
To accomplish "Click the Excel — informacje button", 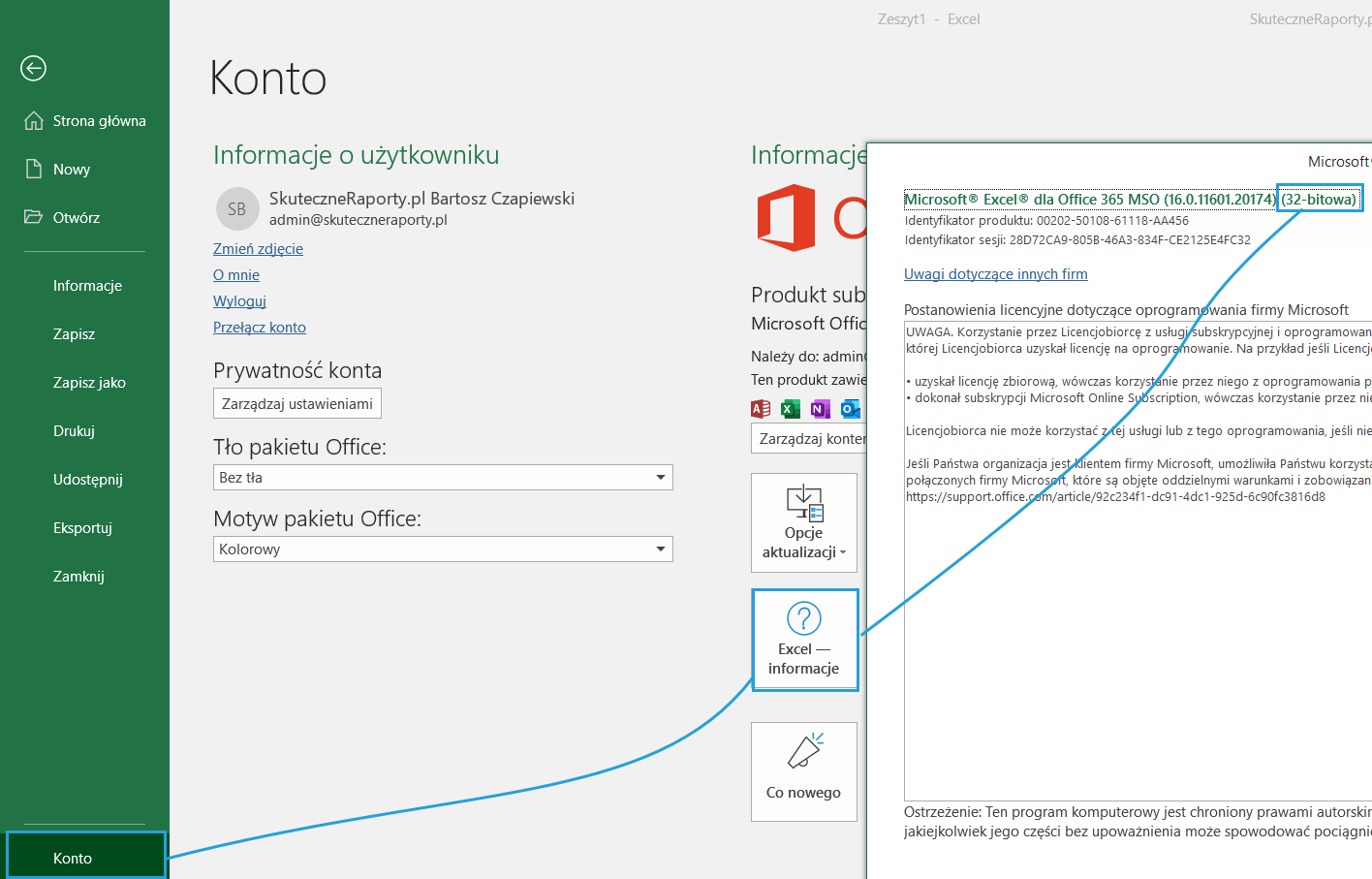I will (x=804, y=640).
